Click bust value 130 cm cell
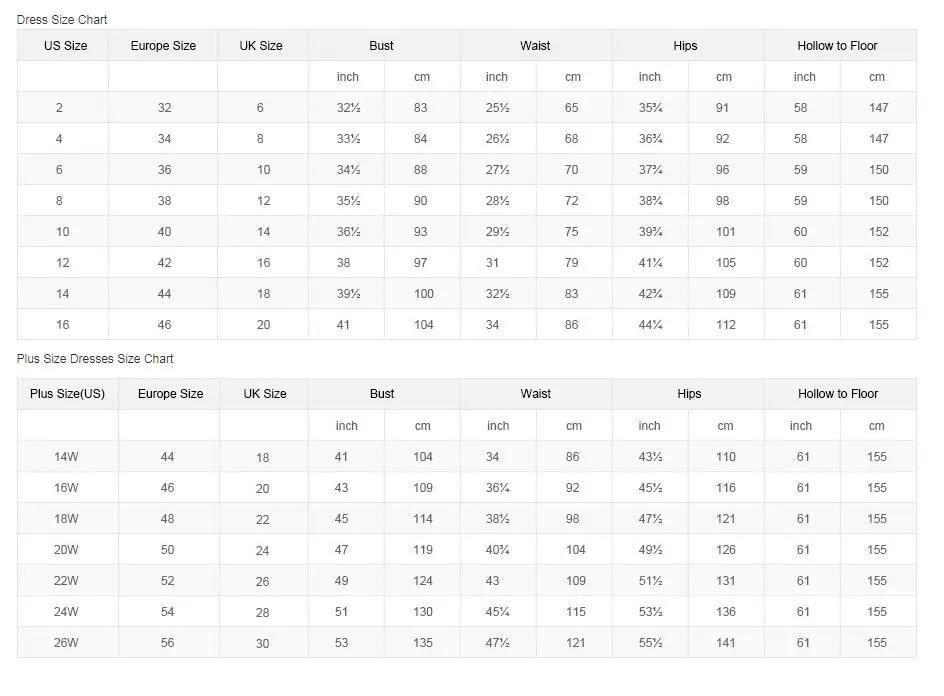 (x=423, y=612)
